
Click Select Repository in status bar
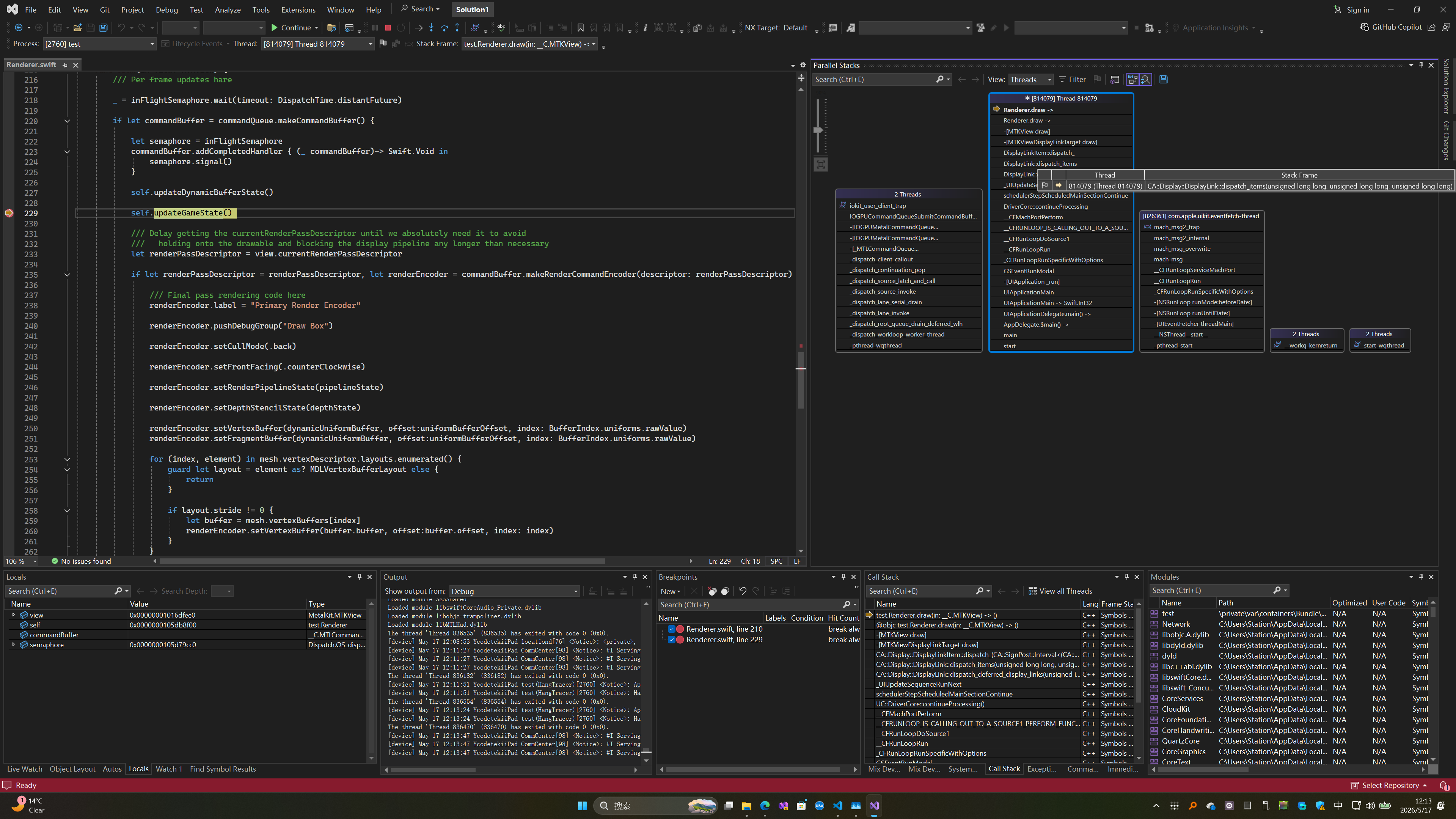point(1389,785)
